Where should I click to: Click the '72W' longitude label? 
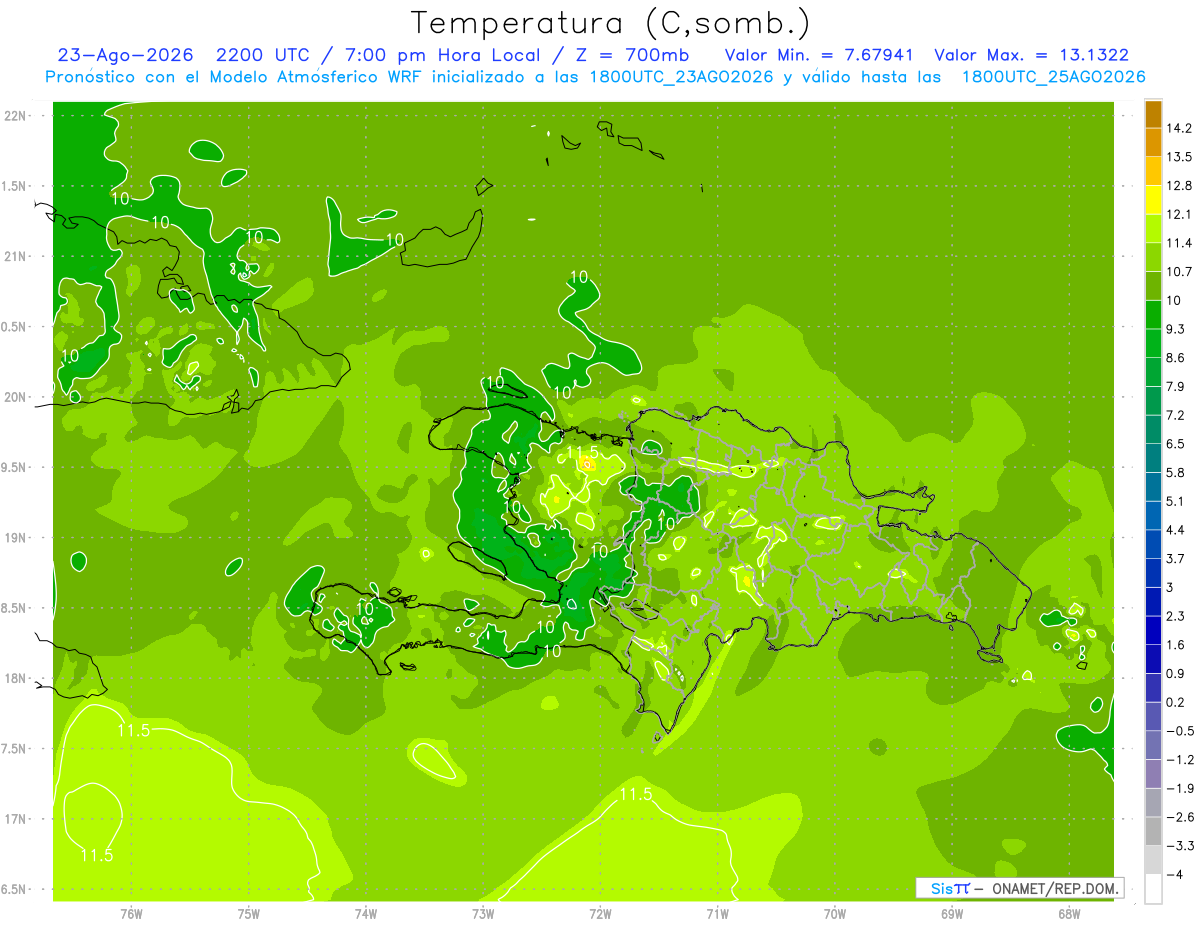pyautogui.click(x=600, y=913)
